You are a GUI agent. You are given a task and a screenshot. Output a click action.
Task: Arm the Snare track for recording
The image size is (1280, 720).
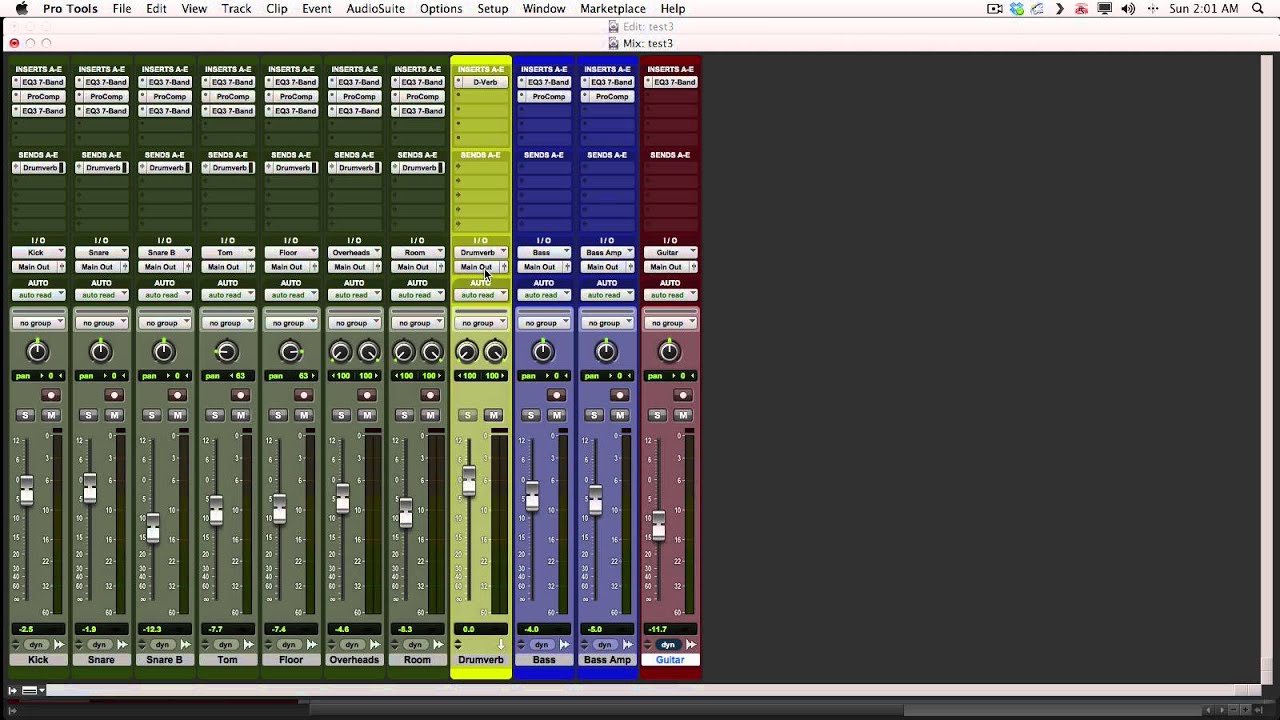pos(114,395)
